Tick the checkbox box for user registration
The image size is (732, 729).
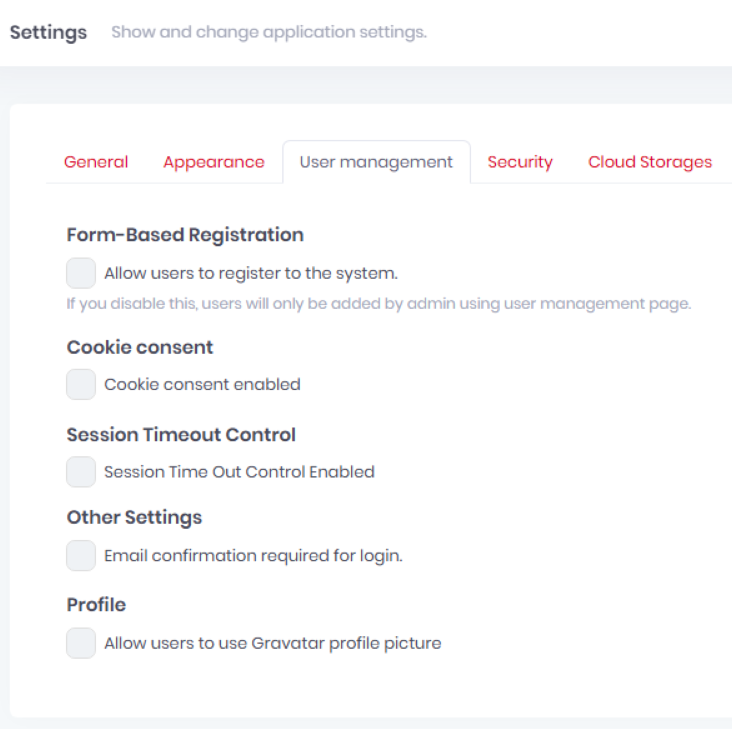[x=81, y=273]
